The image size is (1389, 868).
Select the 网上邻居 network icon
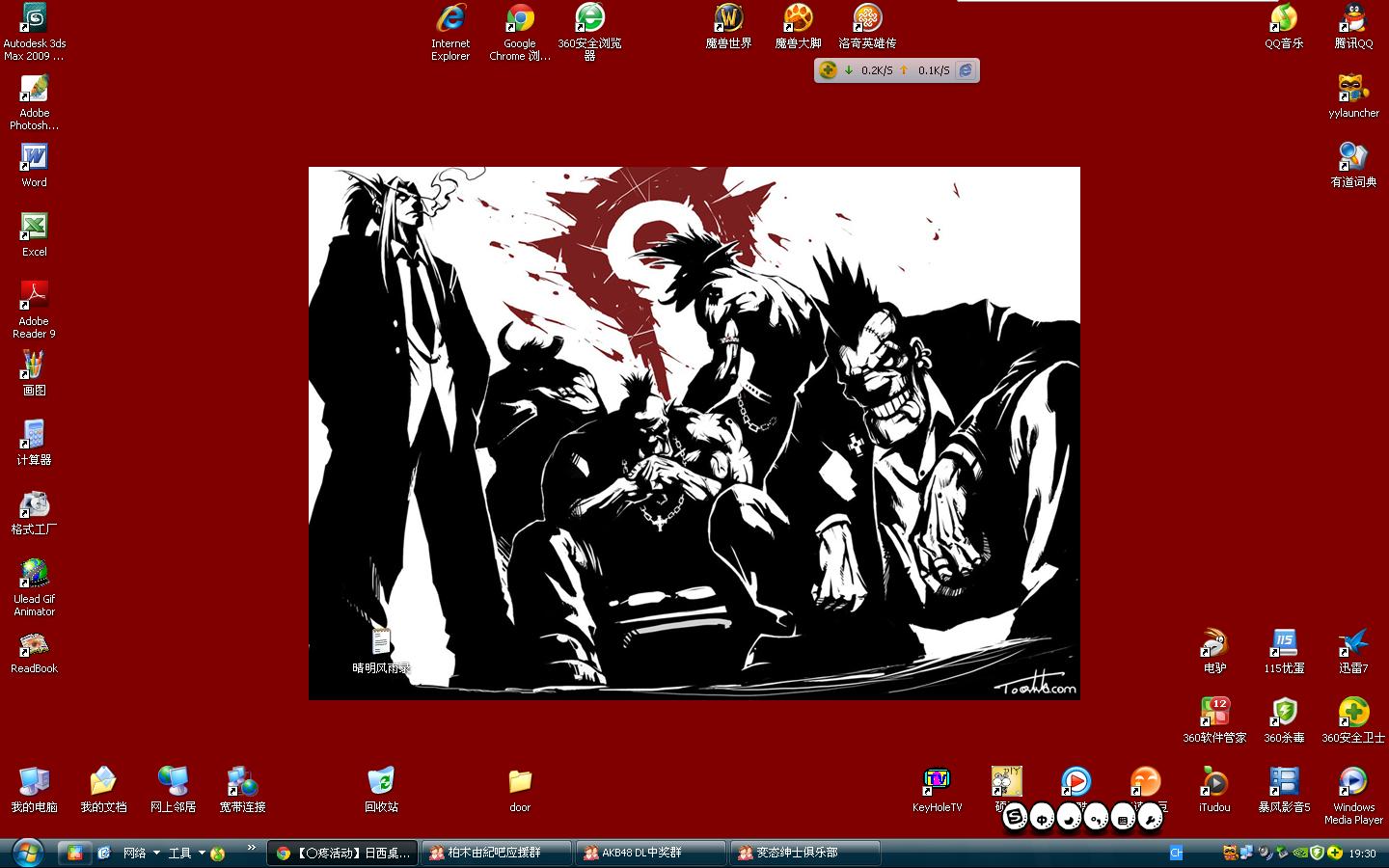[173, 790]
